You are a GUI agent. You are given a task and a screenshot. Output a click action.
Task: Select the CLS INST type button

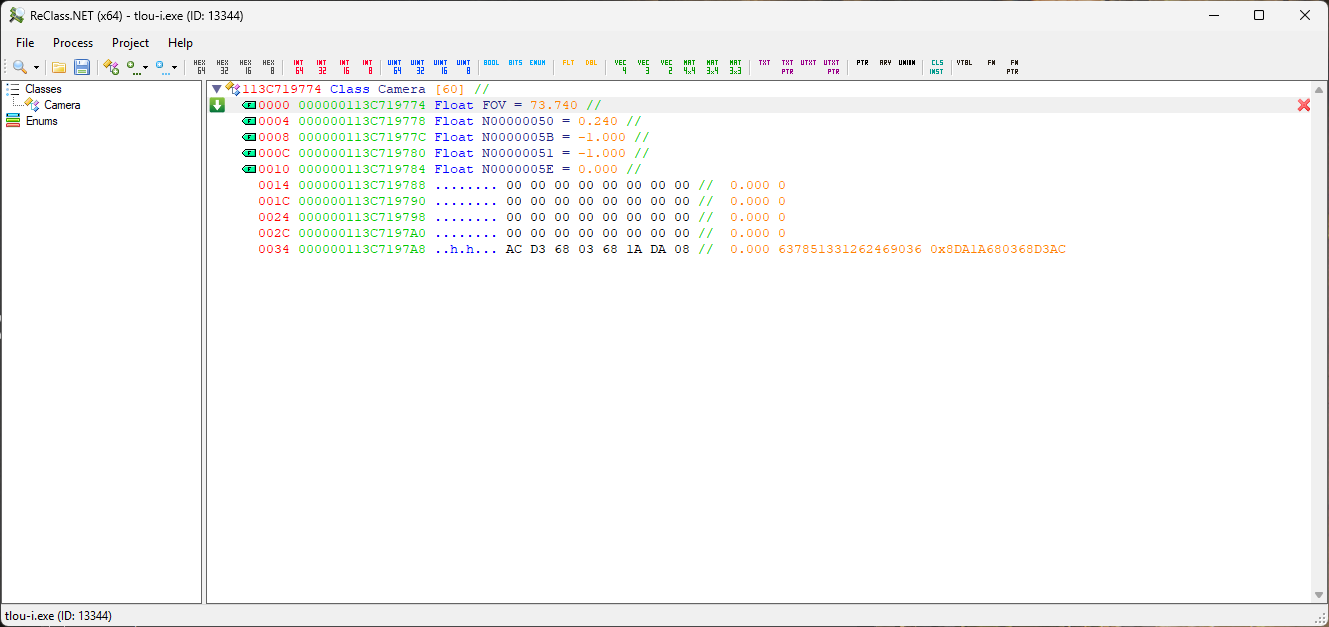click(x=937, y=67)
